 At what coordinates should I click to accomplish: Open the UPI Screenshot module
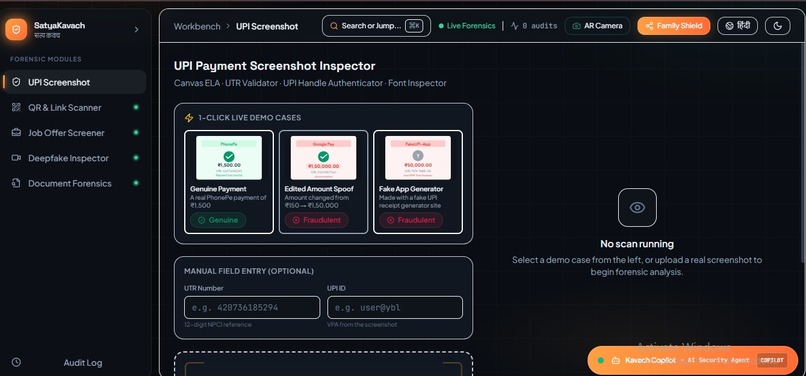coord(75,82)
